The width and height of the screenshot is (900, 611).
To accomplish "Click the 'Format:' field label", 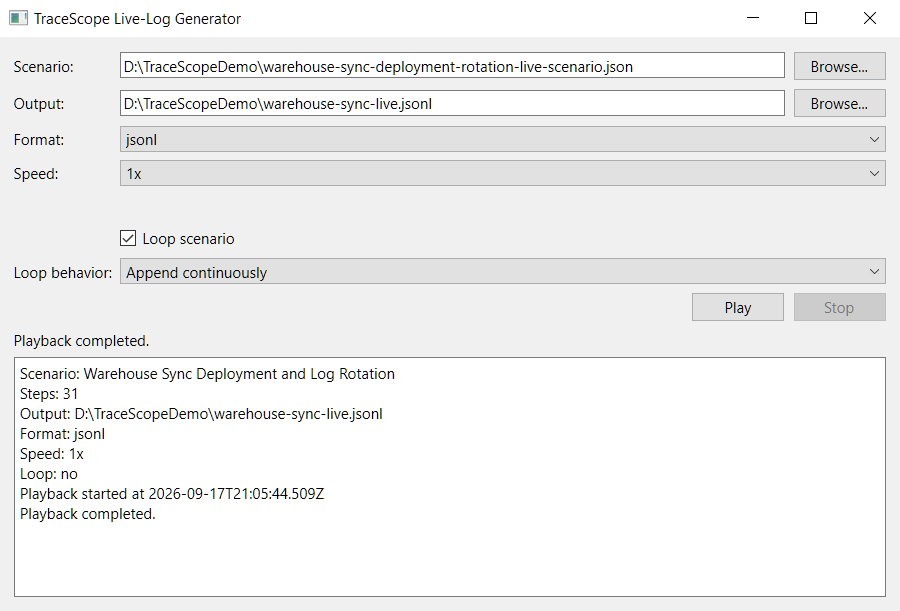I will point(38,140).
